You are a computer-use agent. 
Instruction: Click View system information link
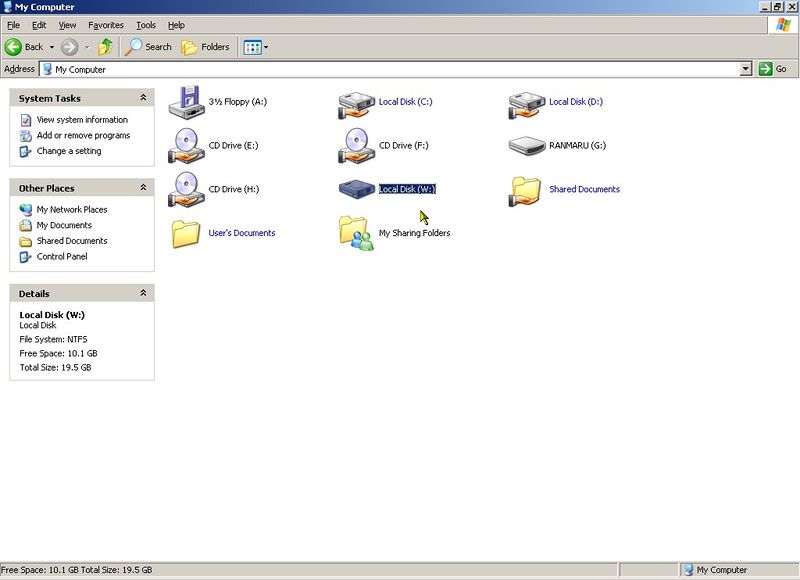pos(82,120)
